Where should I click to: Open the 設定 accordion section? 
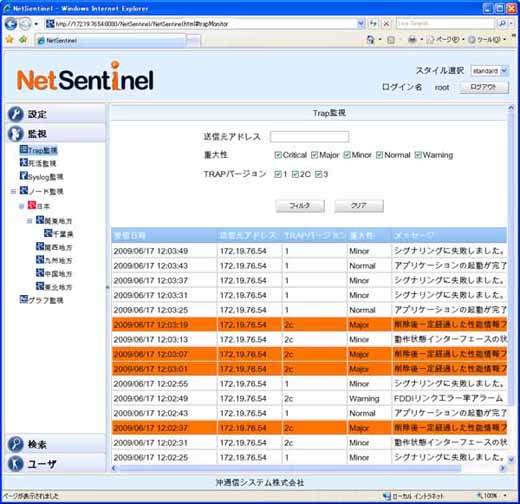pyautogui.click(x=56, y=114)
